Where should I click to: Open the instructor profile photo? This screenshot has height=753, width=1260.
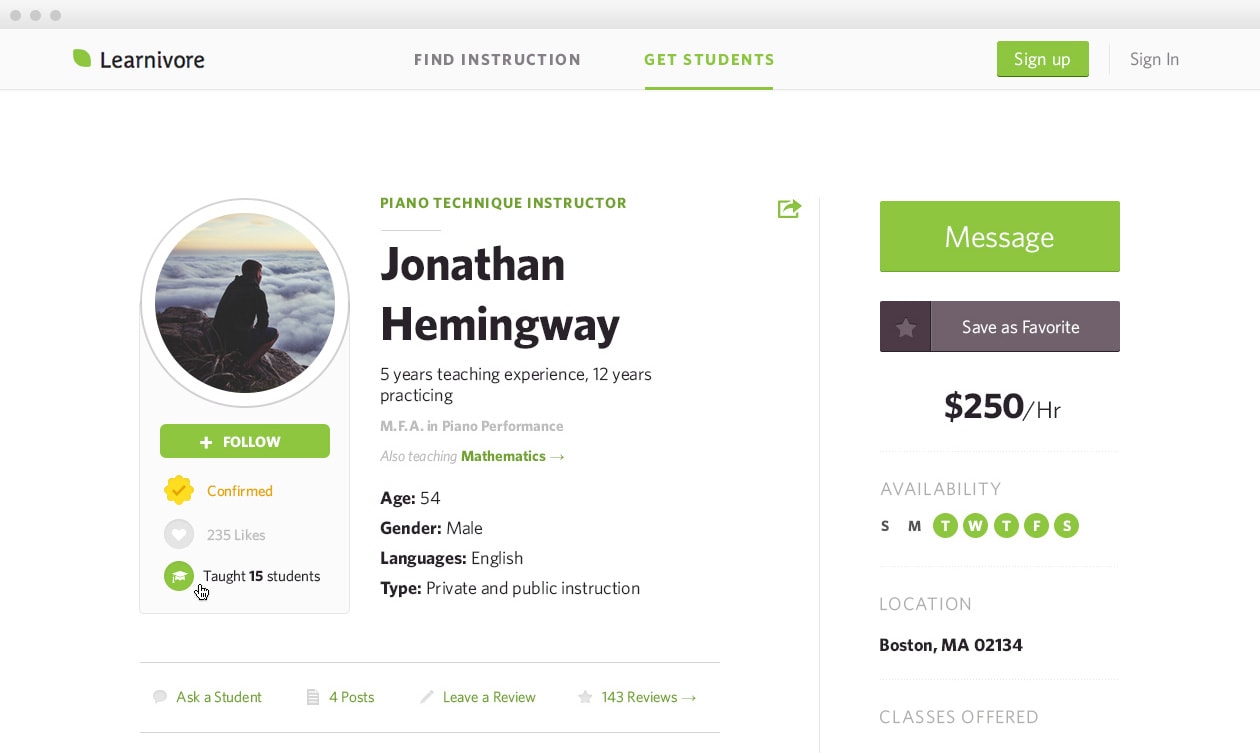point(245,303)
